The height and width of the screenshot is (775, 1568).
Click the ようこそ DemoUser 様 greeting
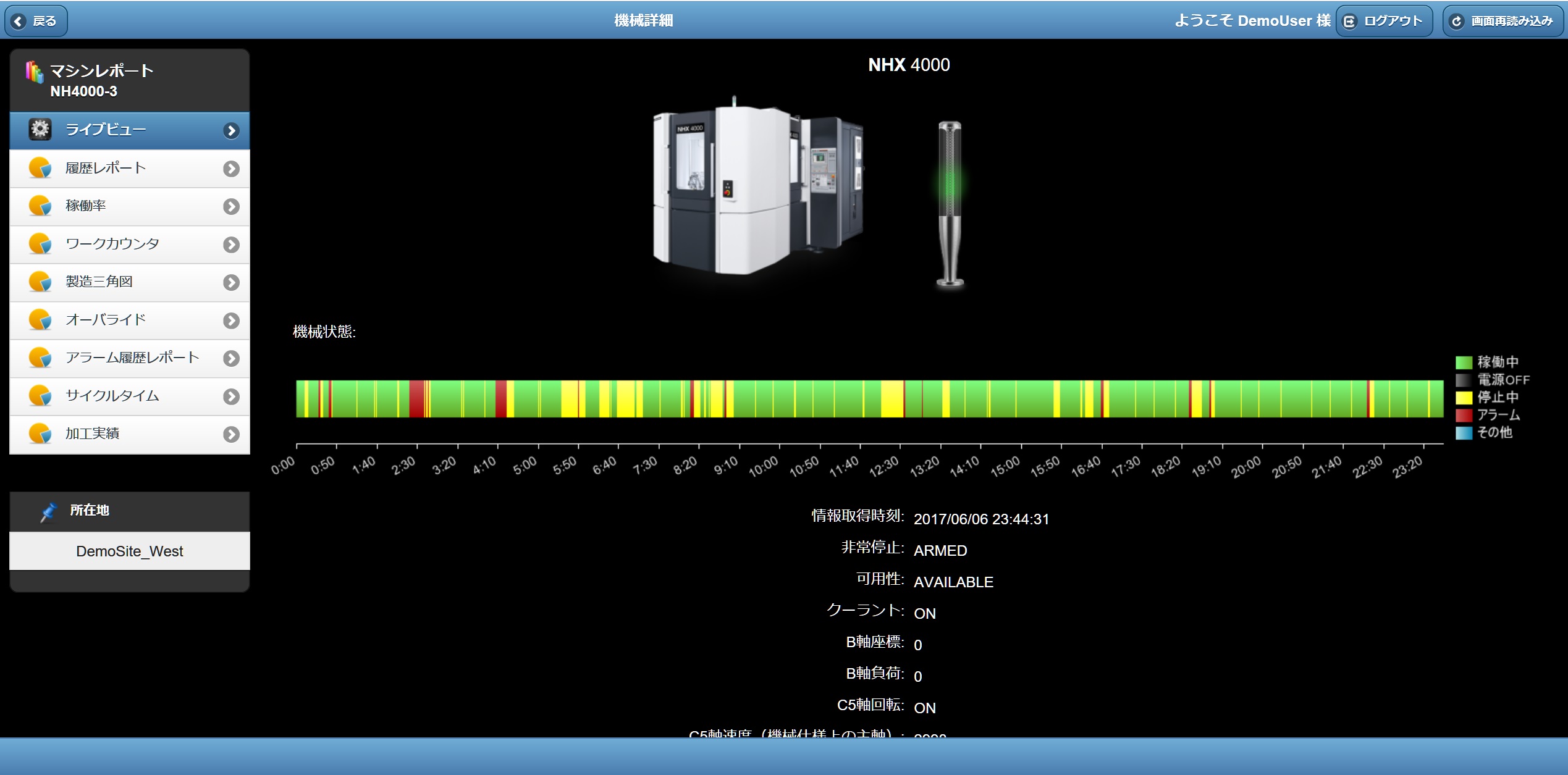(1252, 21)
